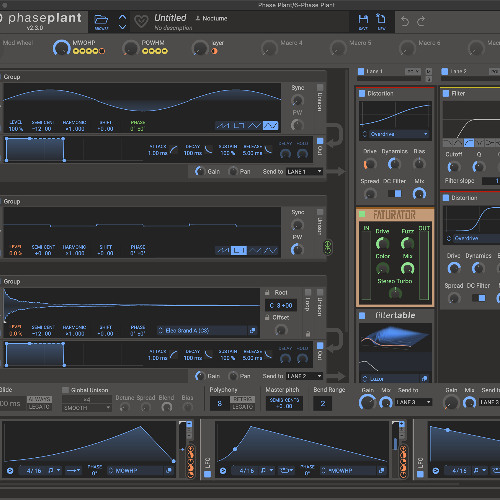The image size is (500, 500).
Task: Open Lane 1 Send to LANE 3 dropdown
Action: (x=413, y=402)
